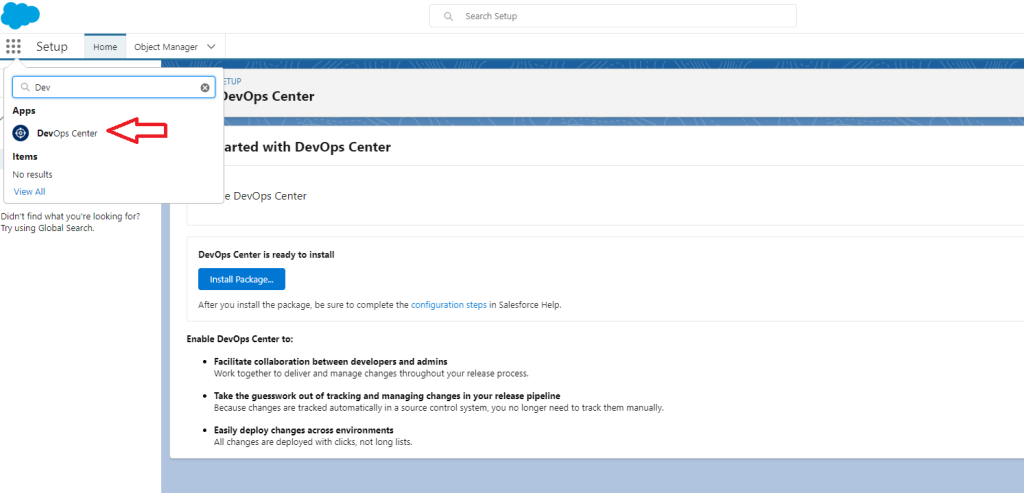Click 'Easily deploy changes across environments'
Image resolution: width=1024 pixels, height=493 pixels.
point(304,430)
